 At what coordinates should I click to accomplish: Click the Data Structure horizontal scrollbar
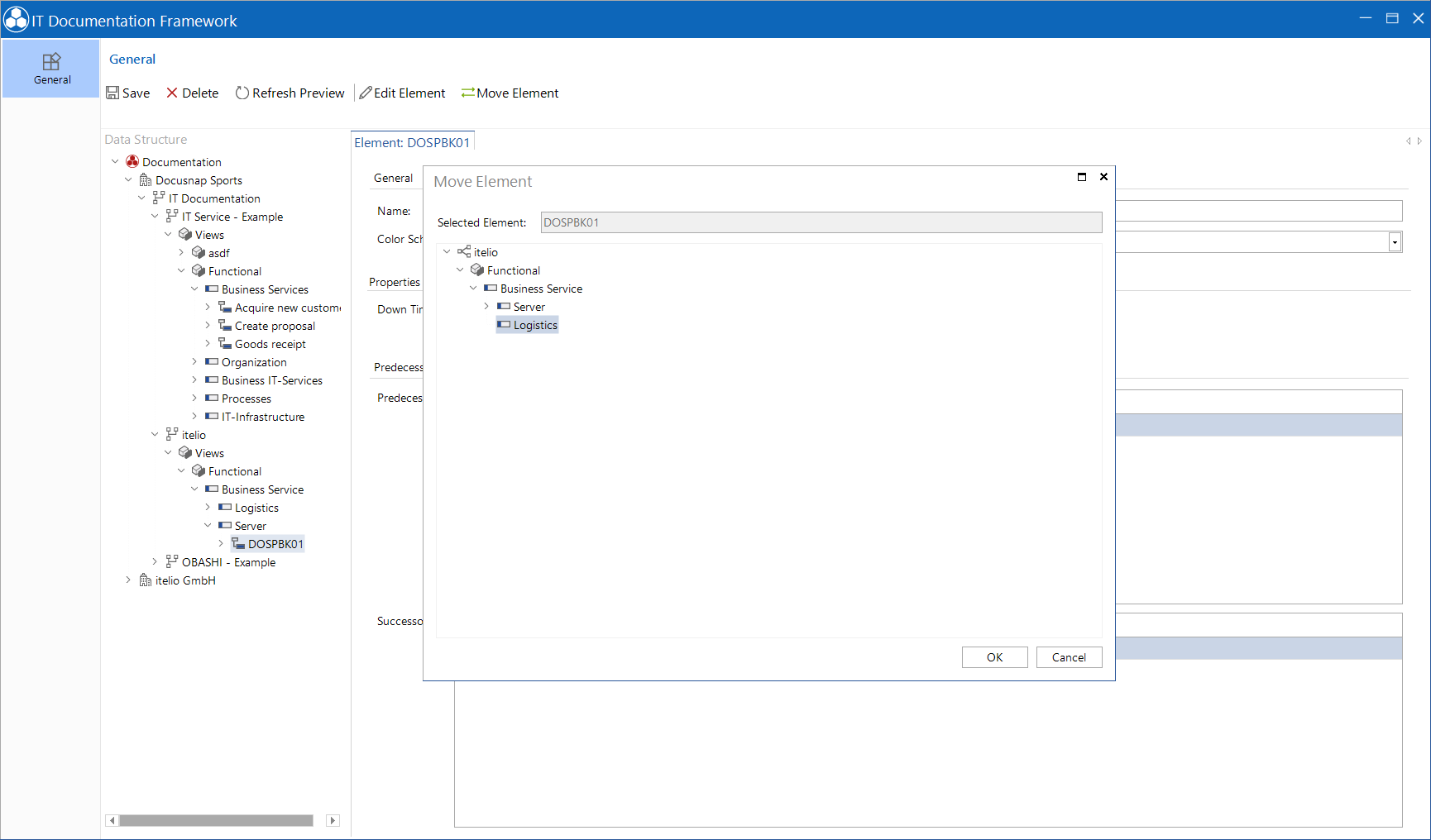[x=216, y=820]
